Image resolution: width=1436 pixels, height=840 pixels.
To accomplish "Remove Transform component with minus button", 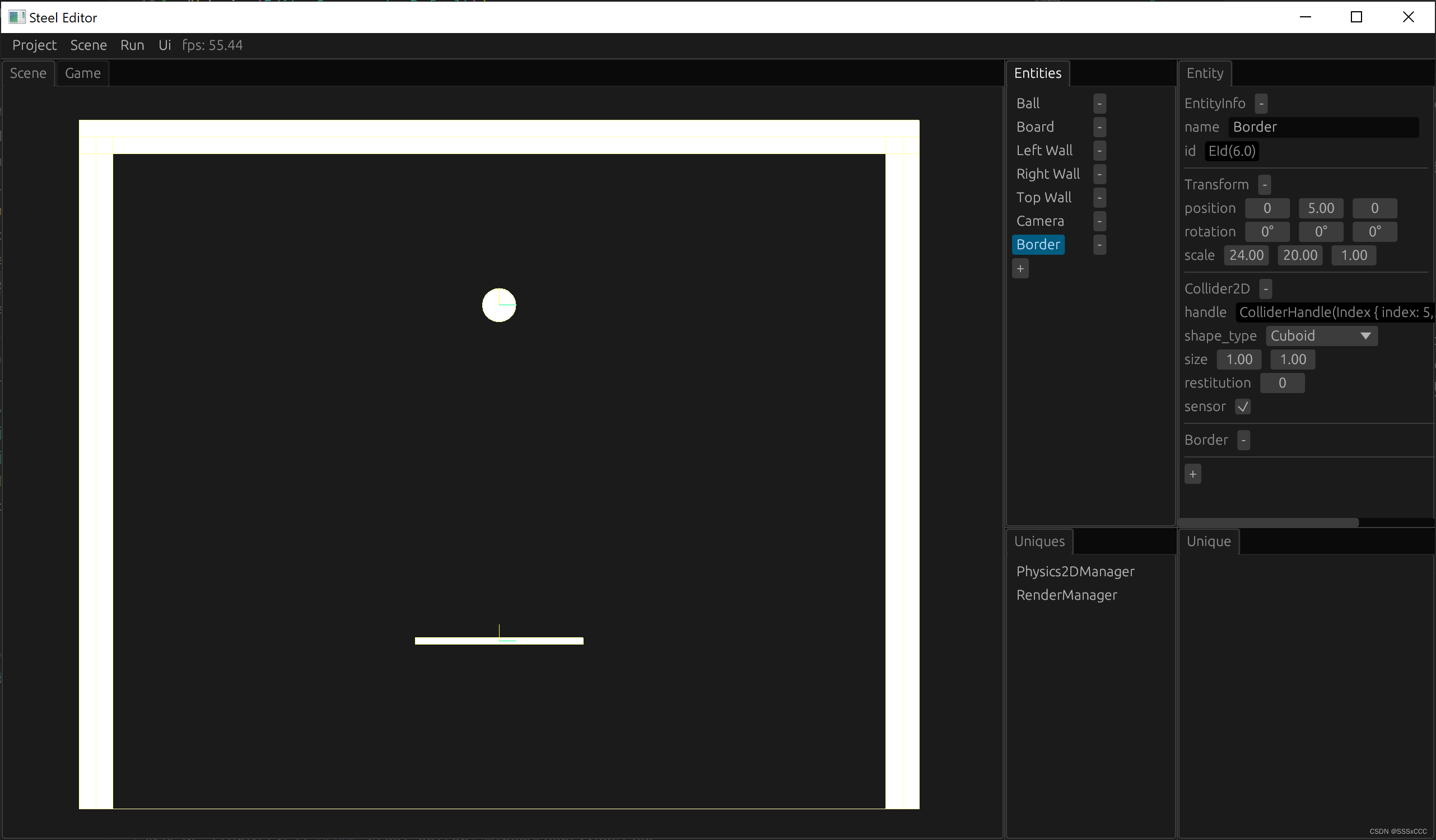I will [1264, 185].
